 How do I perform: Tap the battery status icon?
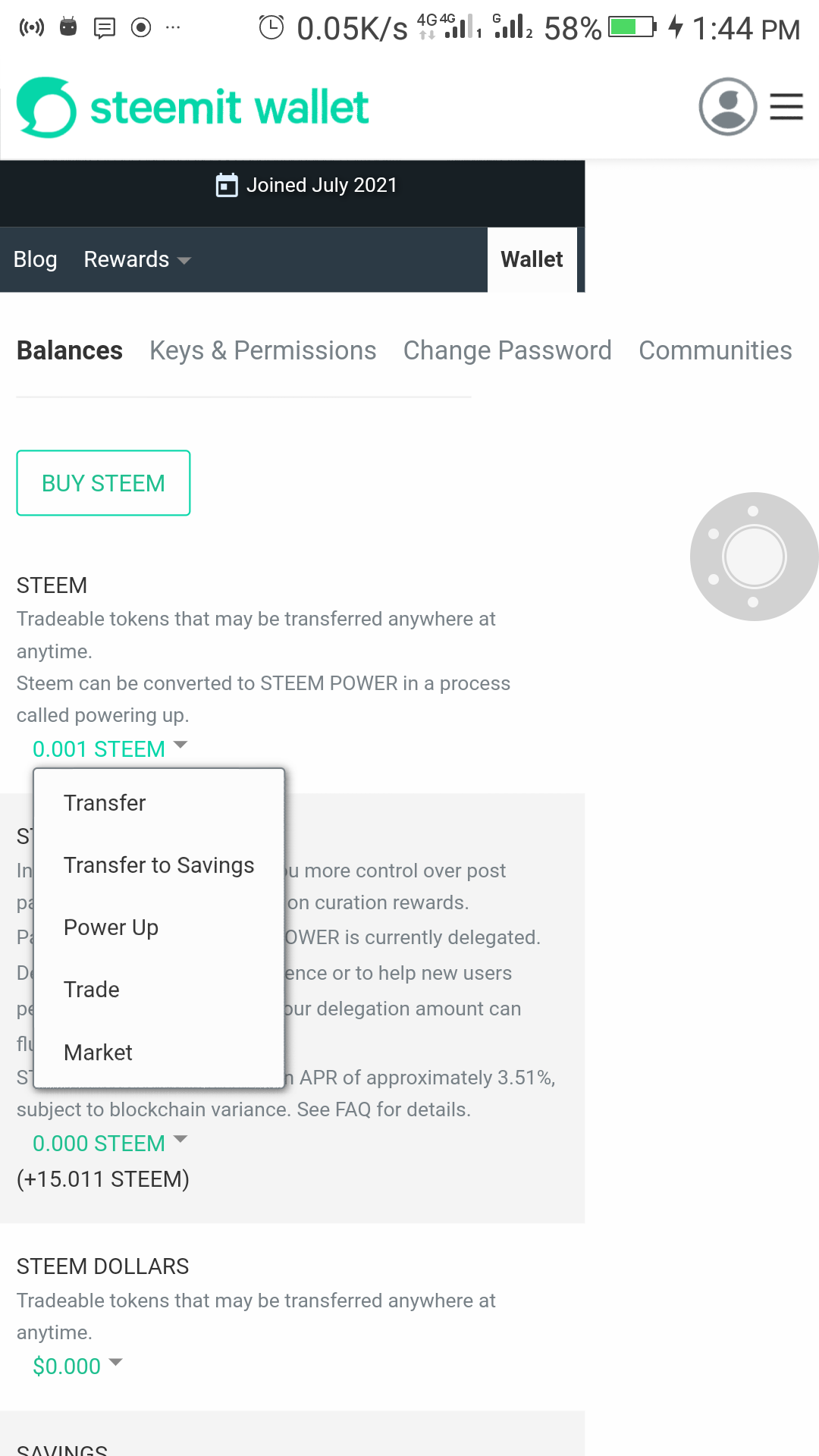[x=632, y=28]
